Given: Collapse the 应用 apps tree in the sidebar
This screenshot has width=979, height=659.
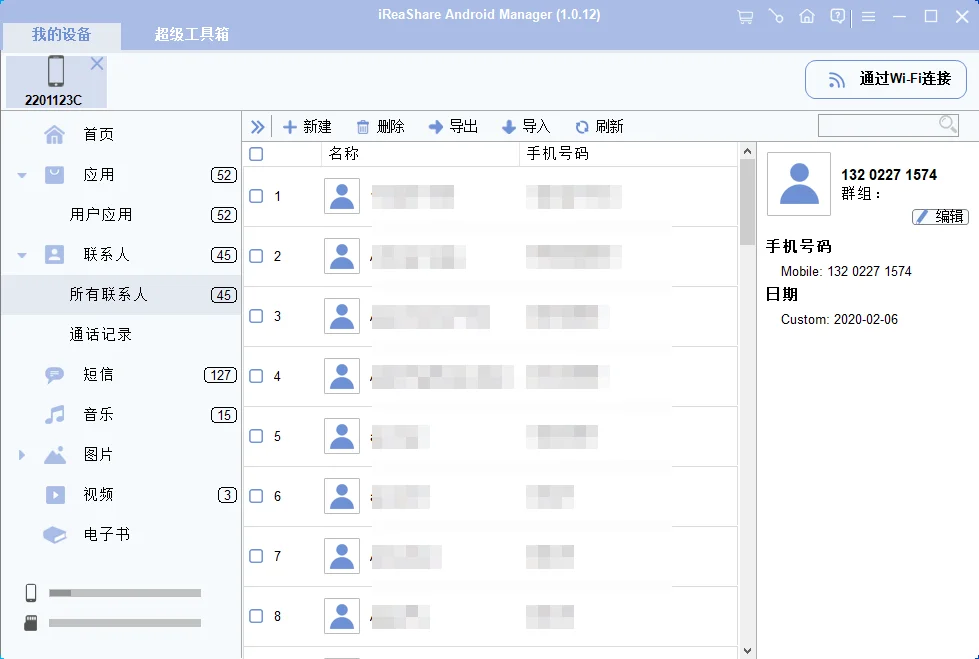Looking at the screenshot, I should pos(22,174).
